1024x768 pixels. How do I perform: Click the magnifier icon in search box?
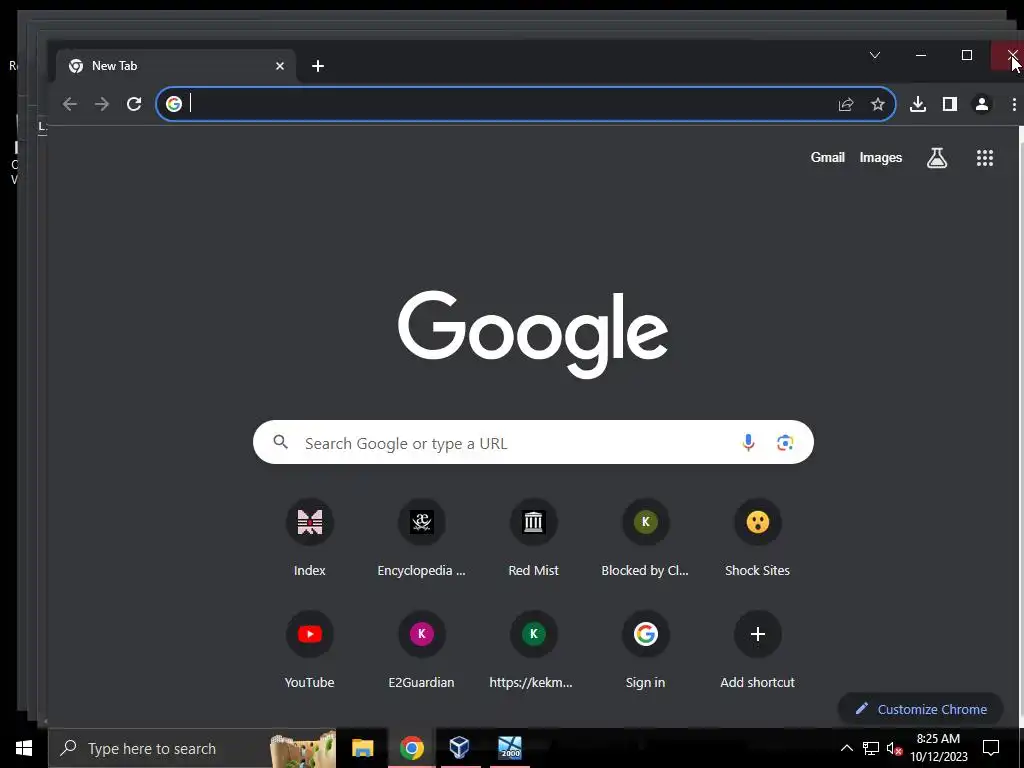(x=281, y=442)
